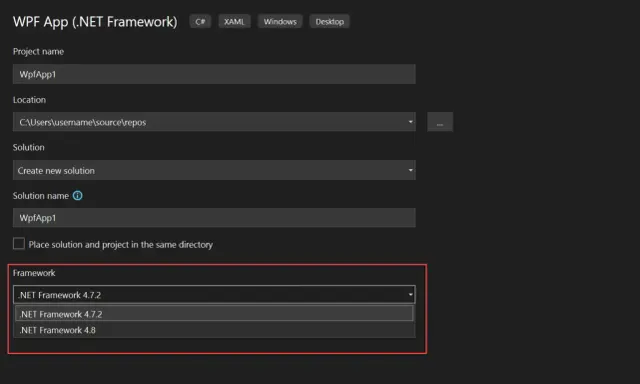Click the Project name label
The height and width of the screenshot is (384, 640).
pos(38,51)
